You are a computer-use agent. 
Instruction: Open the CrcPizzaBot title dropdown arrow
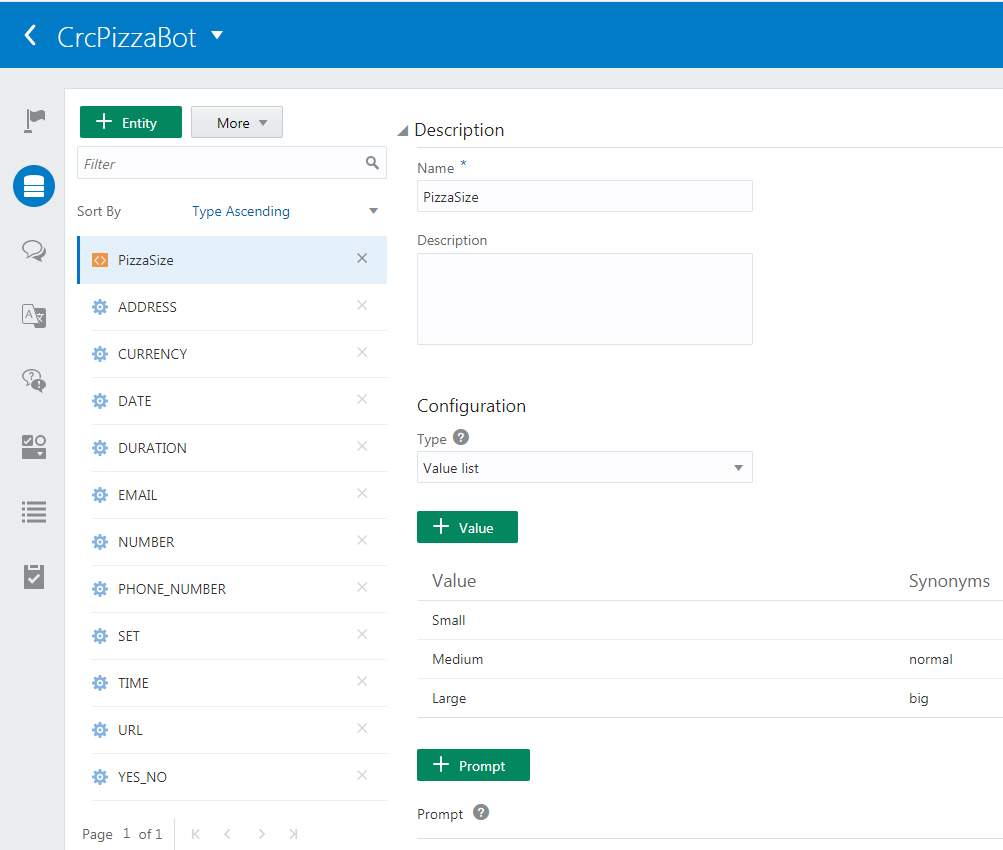(217, 36)
